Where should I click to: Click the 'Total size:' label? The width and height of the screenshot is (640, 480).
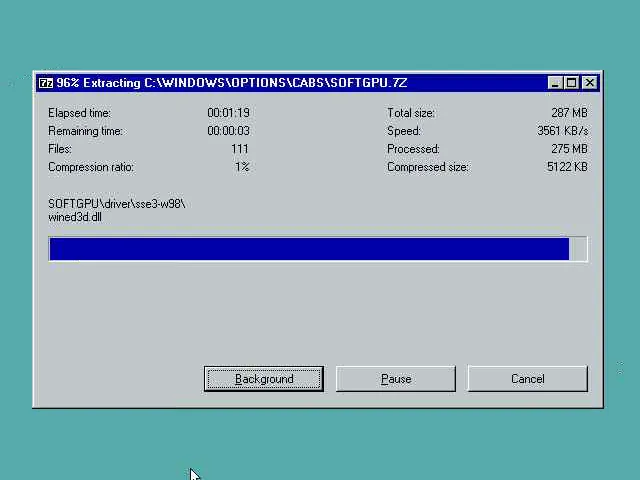411,113
